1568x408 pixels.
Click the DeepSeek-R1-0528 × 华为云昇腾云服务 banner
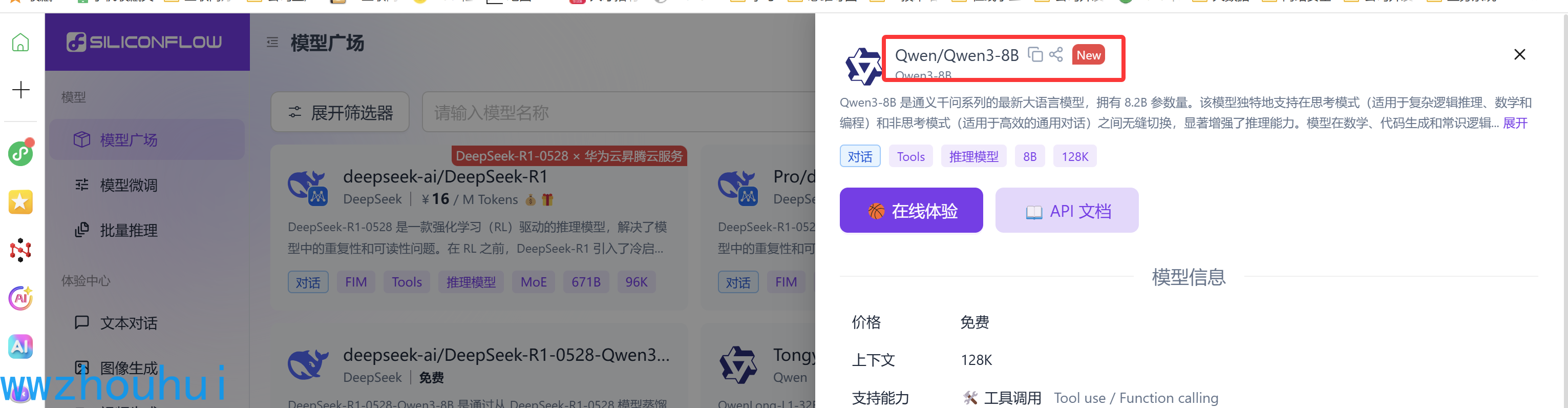pos(569,156)
